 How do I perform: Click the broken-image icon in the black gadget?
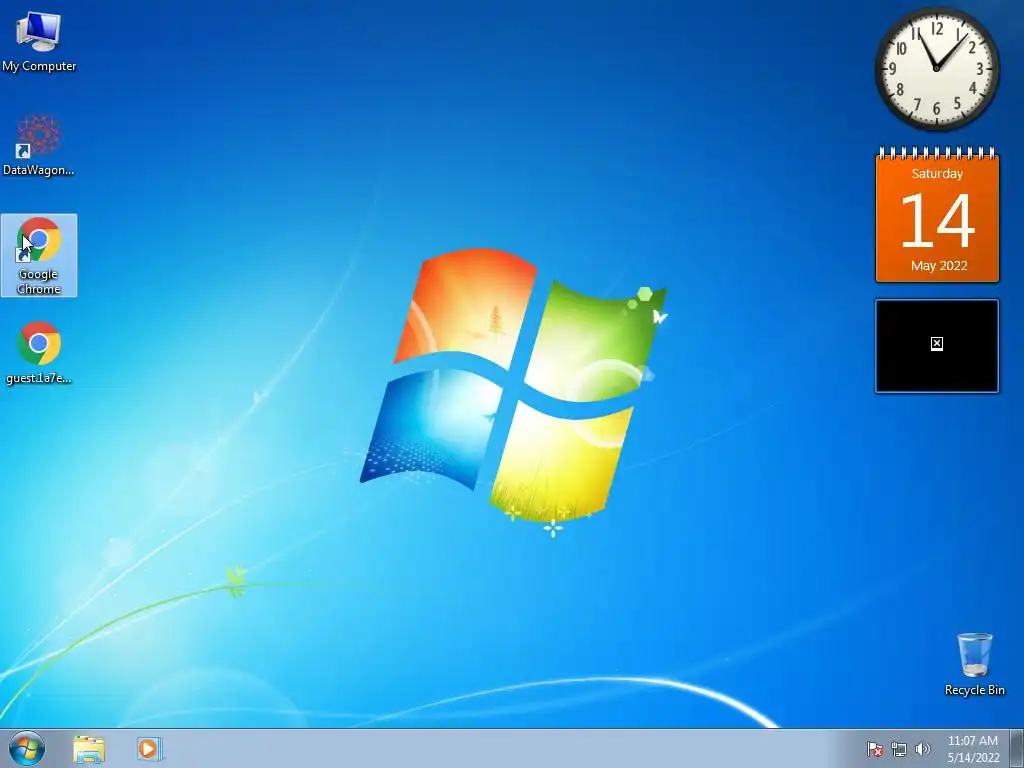coord(936,344)
